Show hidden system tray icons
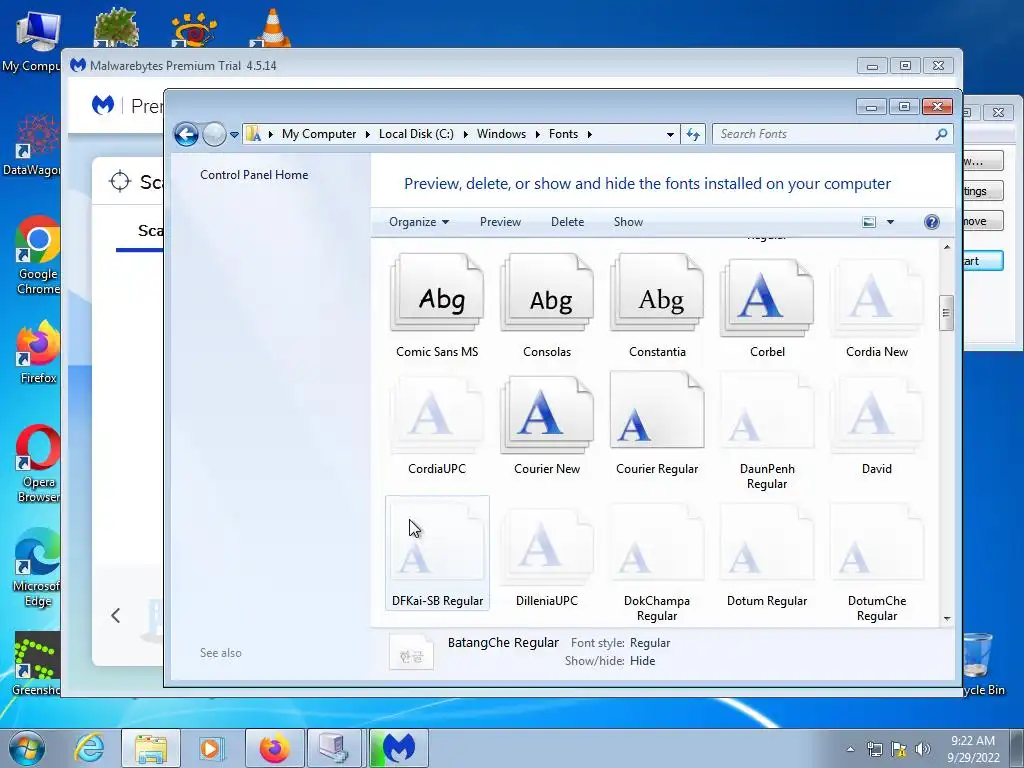 [850, 749]
